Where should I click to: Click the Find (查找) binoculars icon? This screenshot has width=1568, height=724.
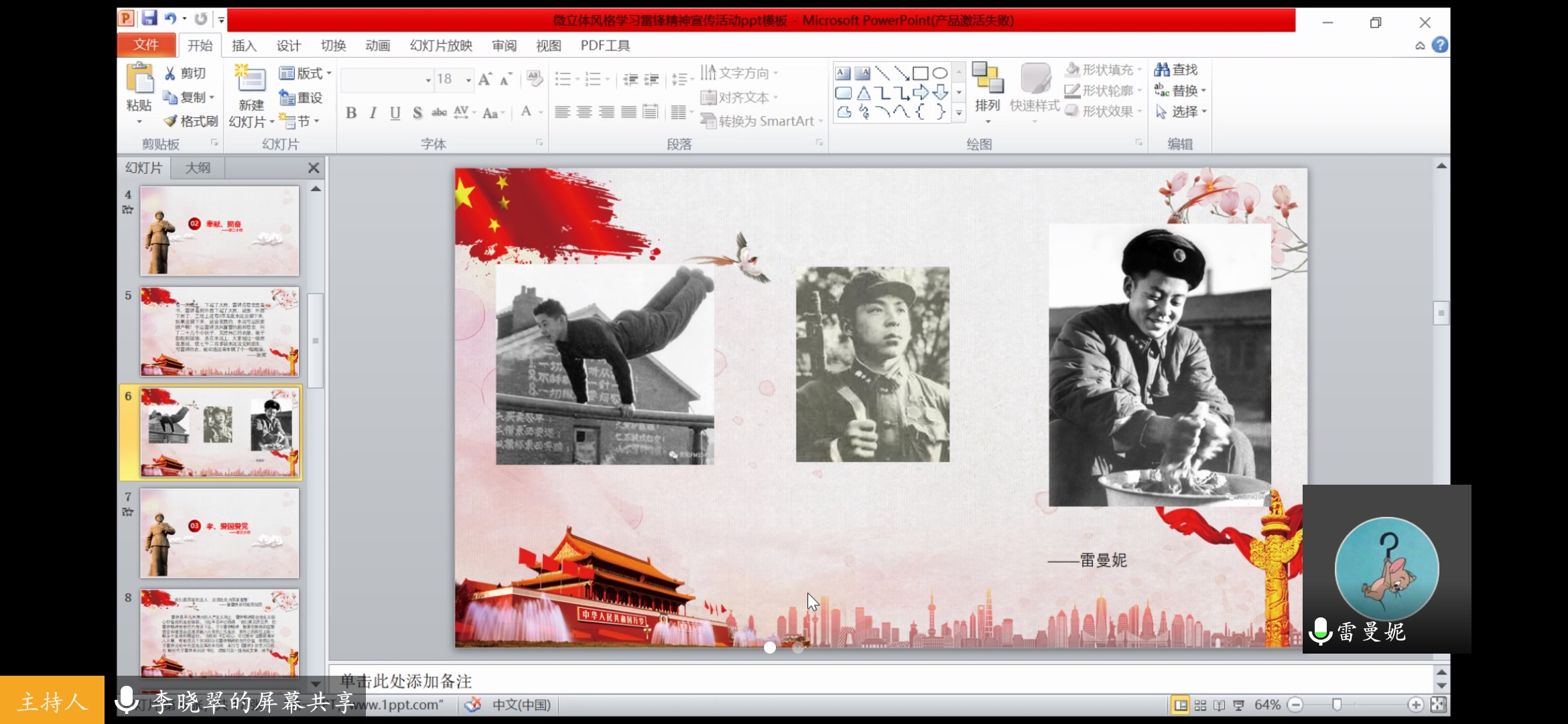(1162, 70)
